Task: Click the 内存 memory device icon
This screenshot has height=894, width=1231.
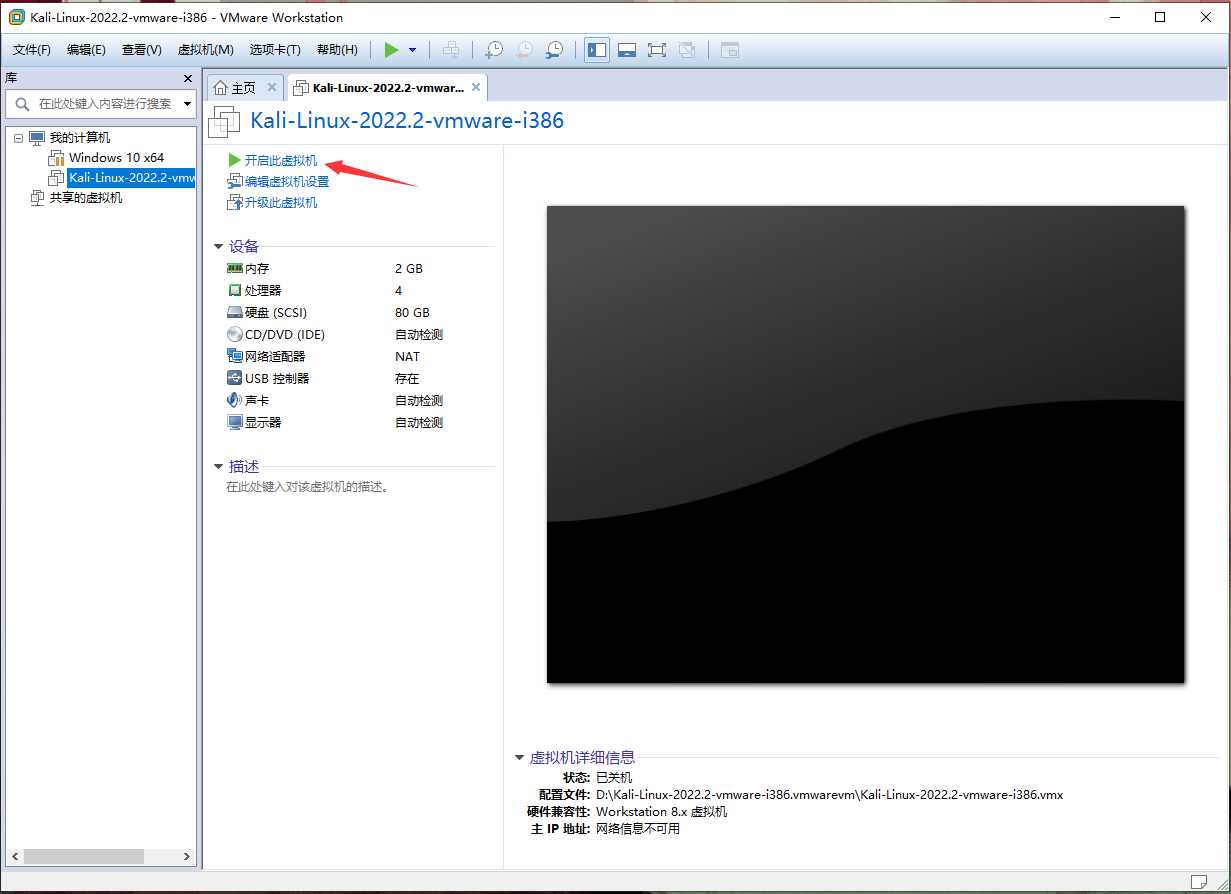Action: (235, 269)
